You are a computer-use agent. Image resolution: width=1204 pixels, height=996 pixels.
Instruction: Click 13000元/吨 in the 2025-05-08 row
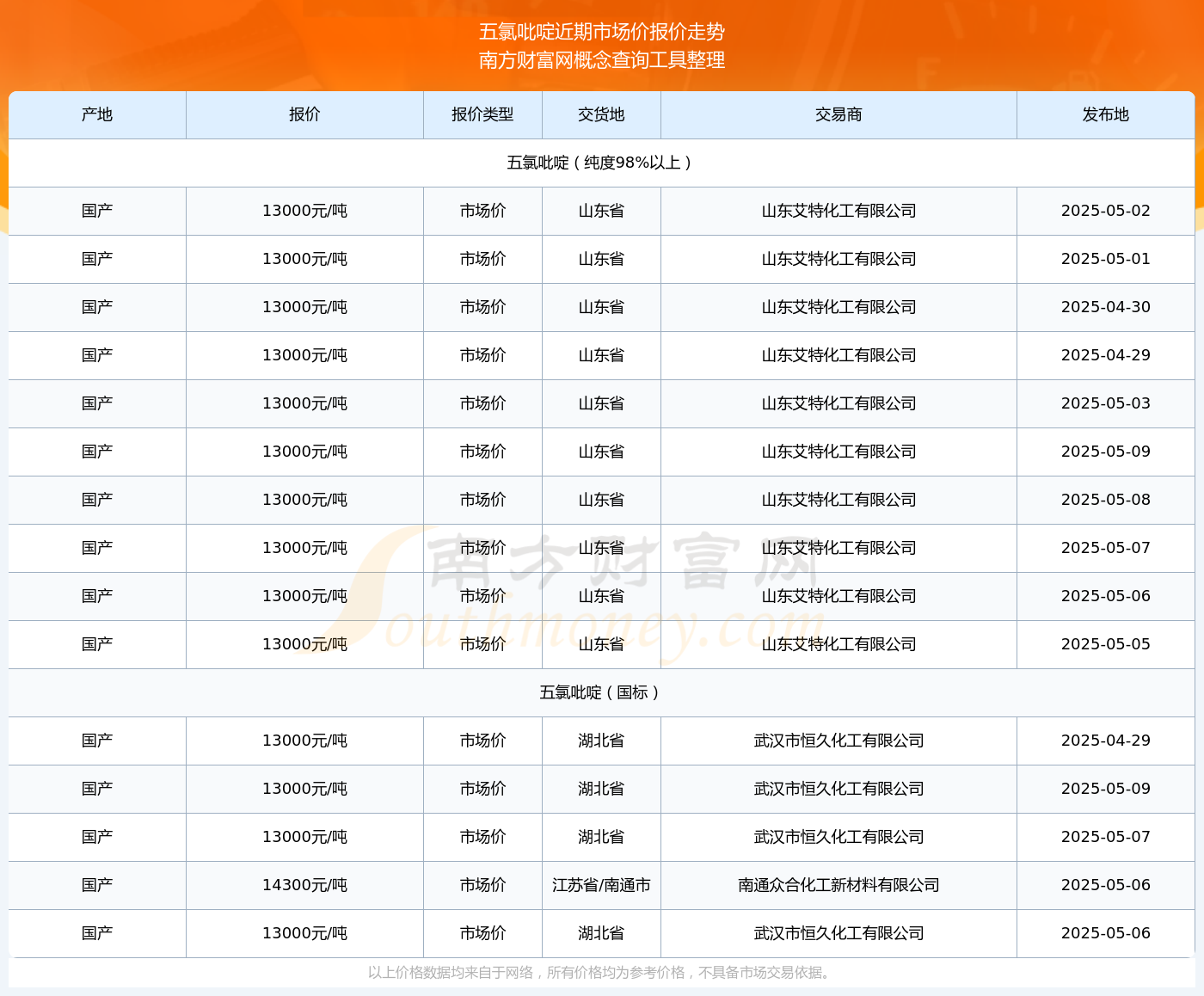[304, 500]
